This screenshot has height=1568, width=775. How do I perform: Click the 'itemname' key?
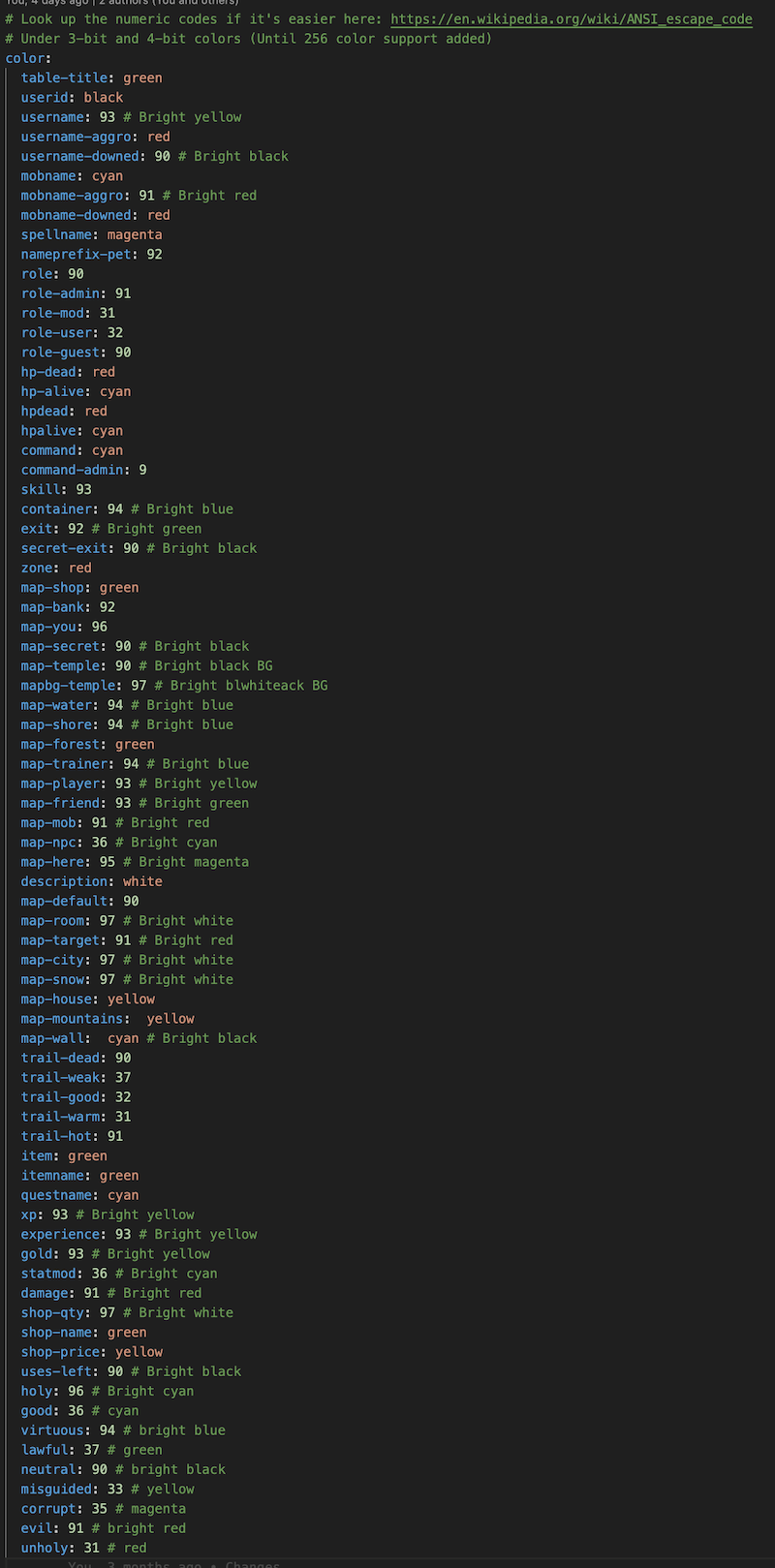[52, 1176]
